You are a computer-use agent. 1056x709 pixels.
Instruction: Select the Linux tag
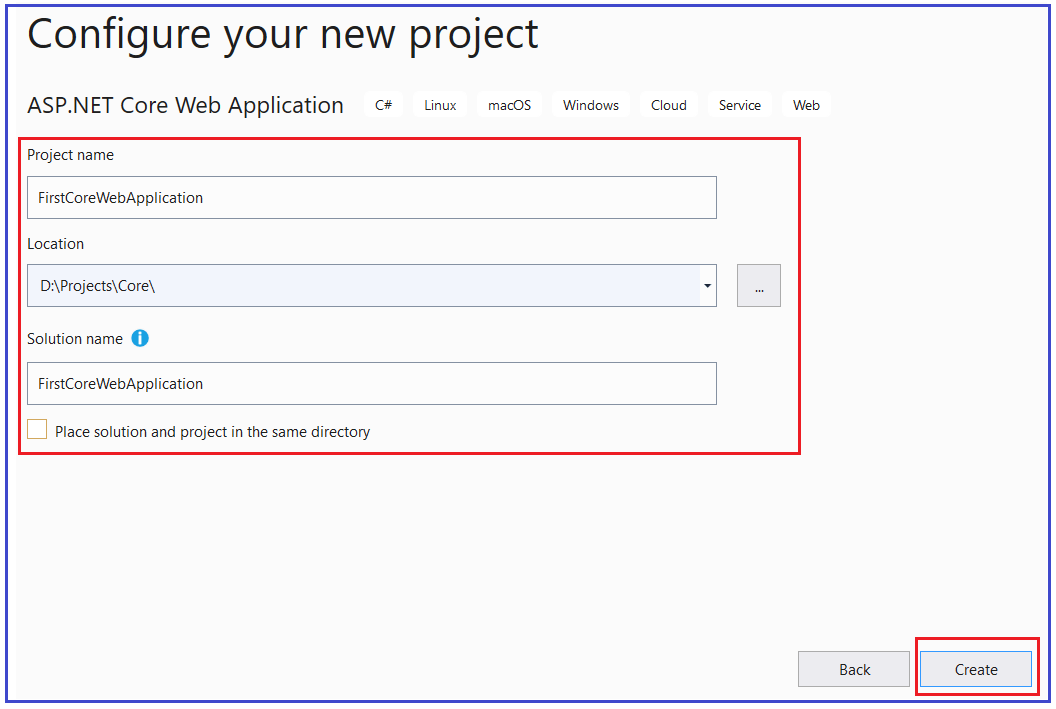pos(440,105)
